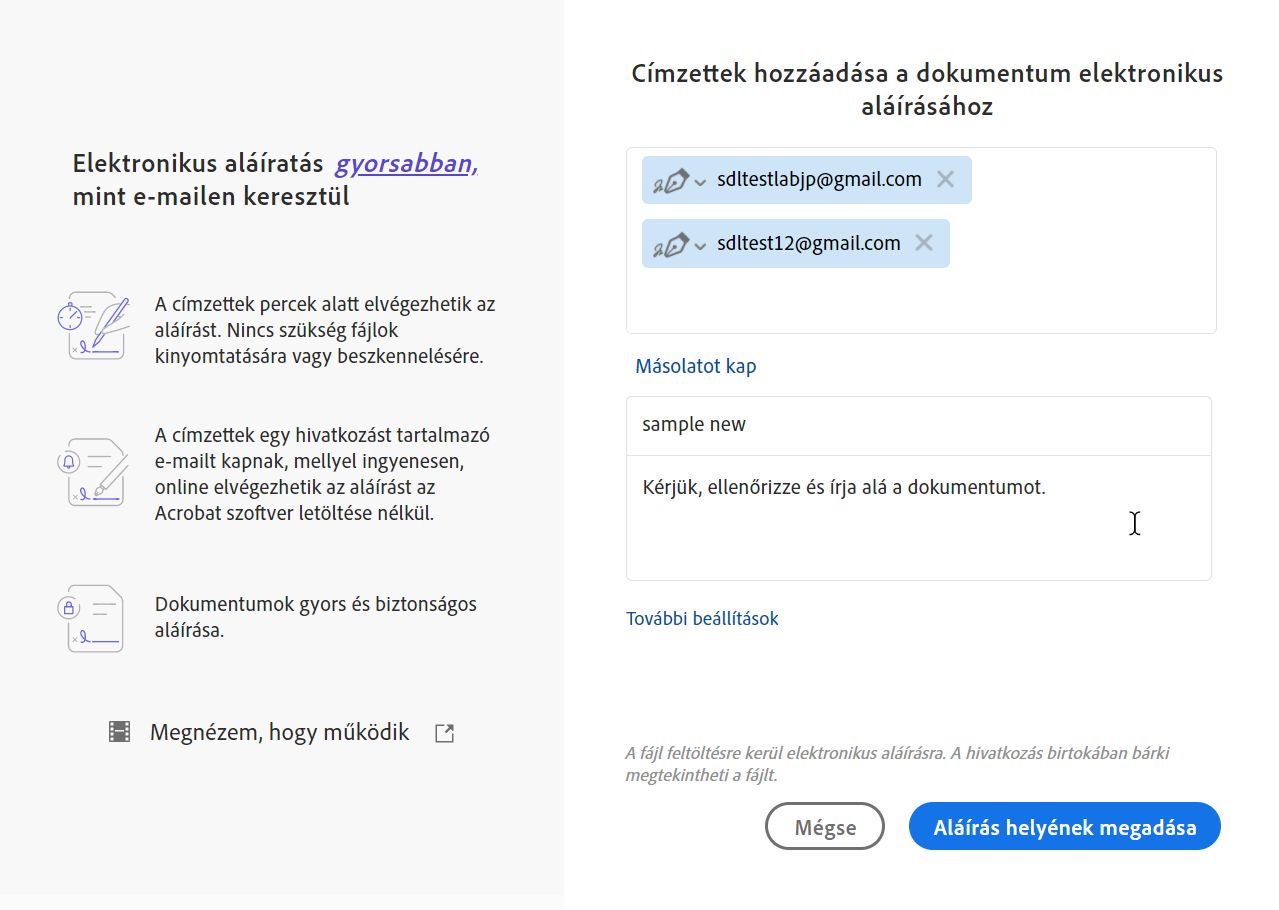This screenshot has height=910, width=1279.
Task: Open the Másolatot kap link
Action: [x=696, y=366]
